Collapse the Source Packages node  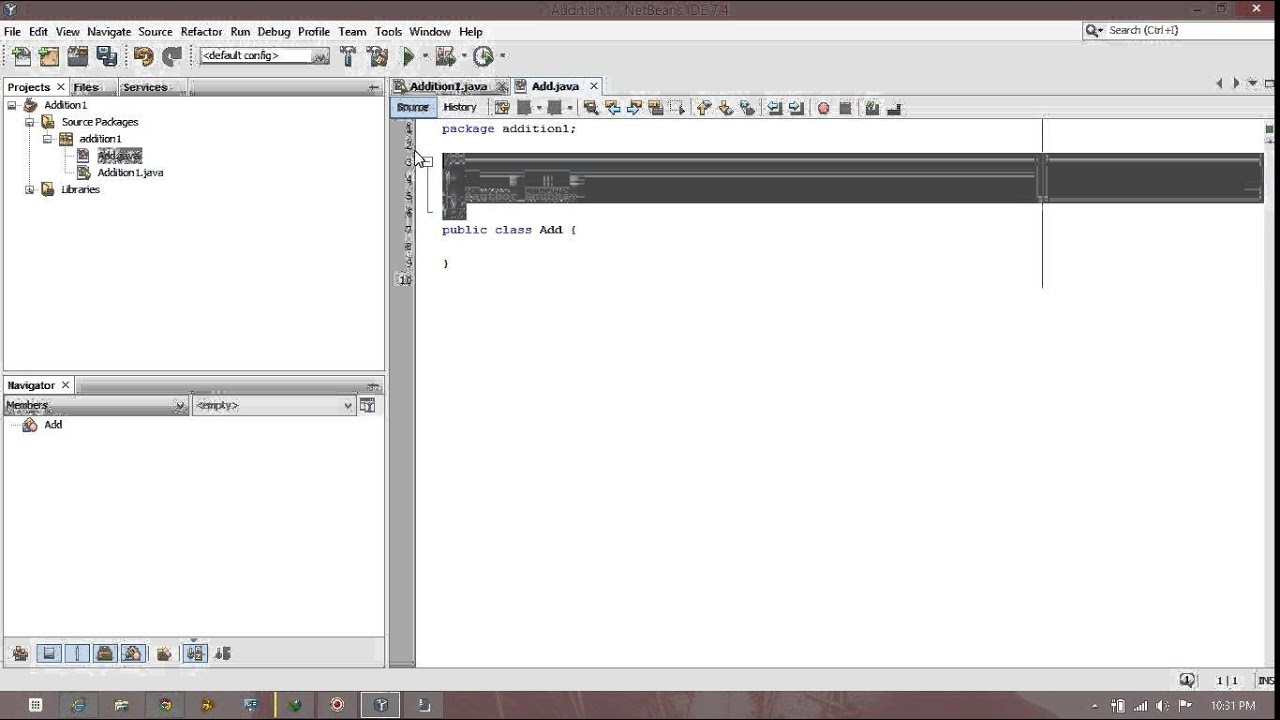(x=30, y=122)
